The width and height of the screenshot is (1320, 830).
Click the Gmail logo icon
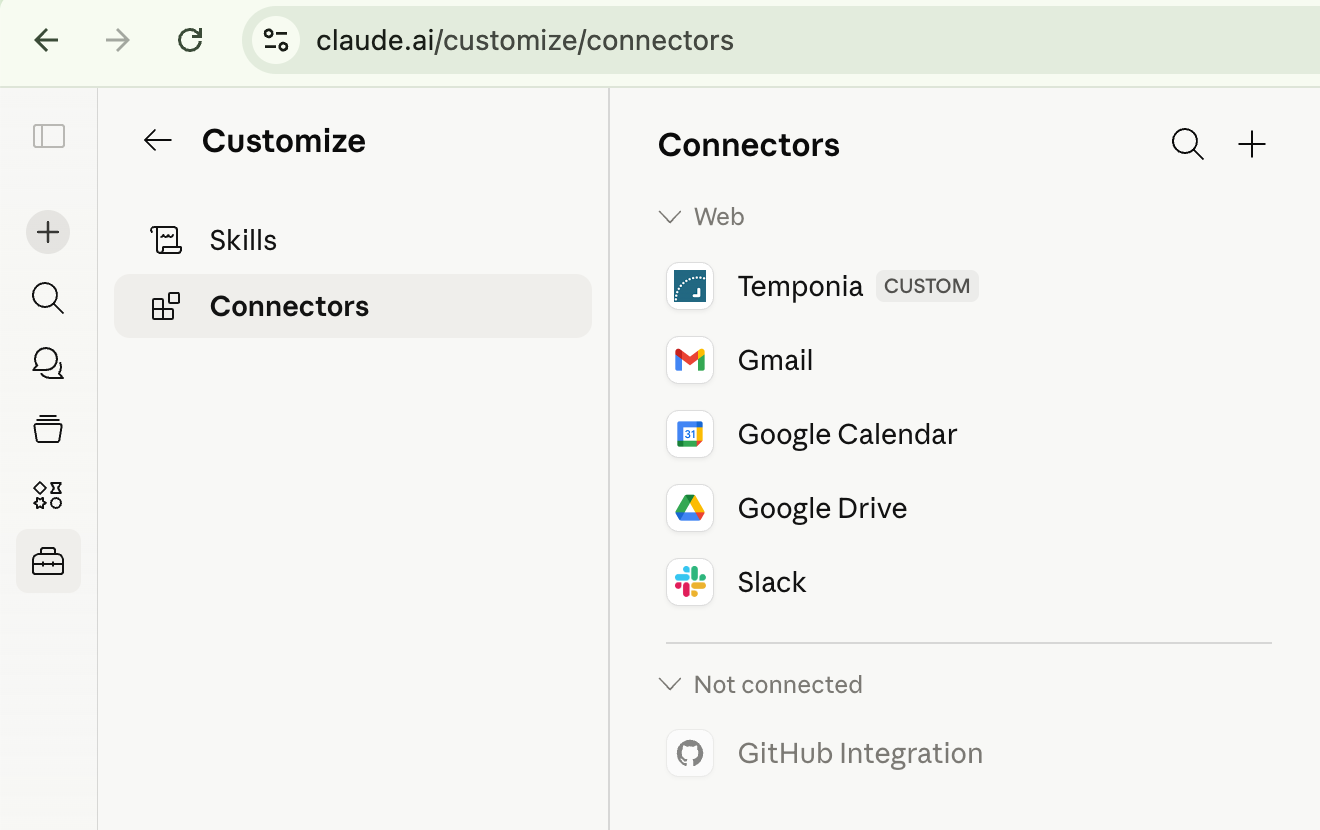(x=690, y=360)
